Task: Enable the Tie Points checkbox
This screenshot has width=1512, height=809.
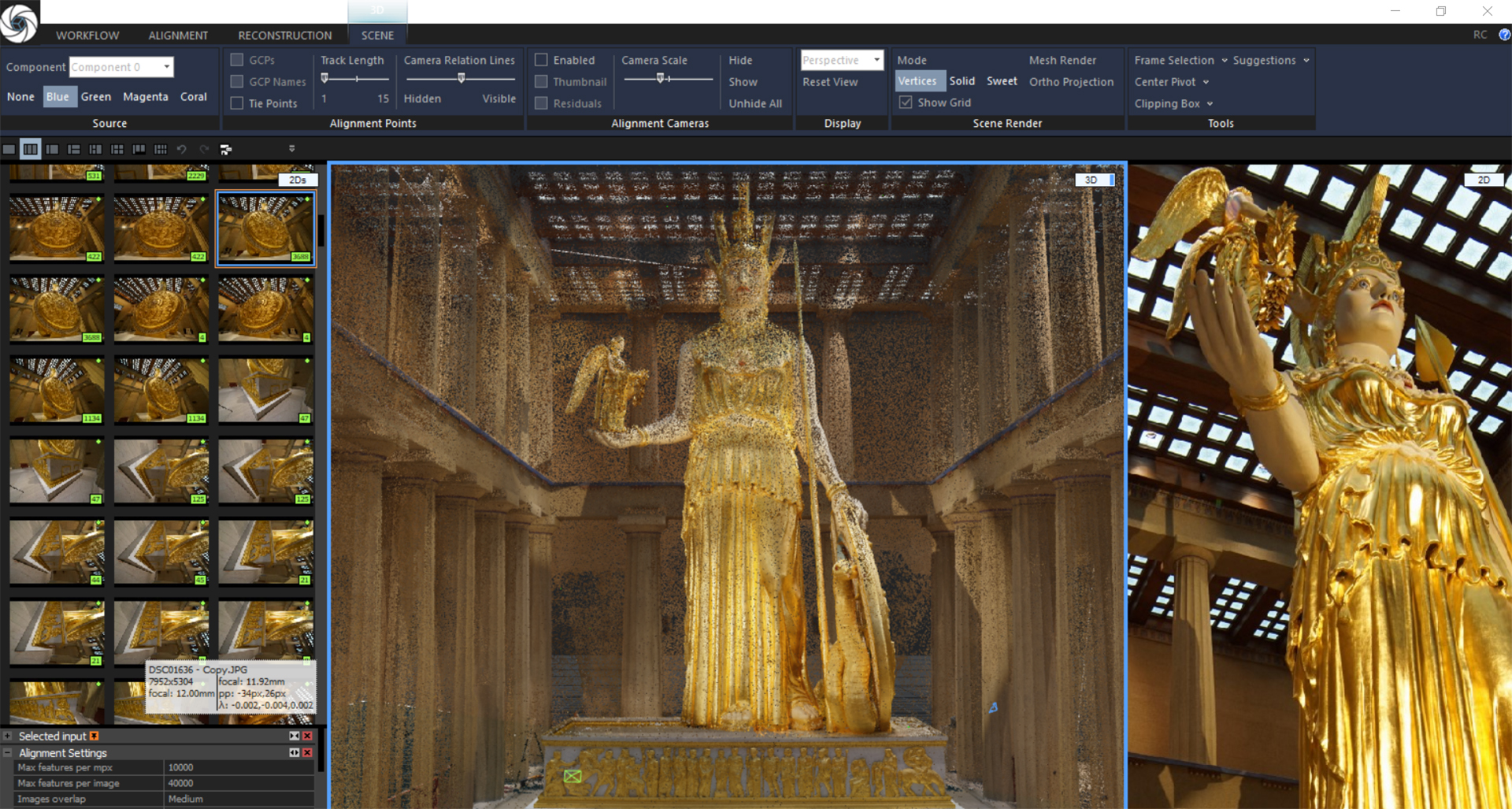Action: point(236,103)
